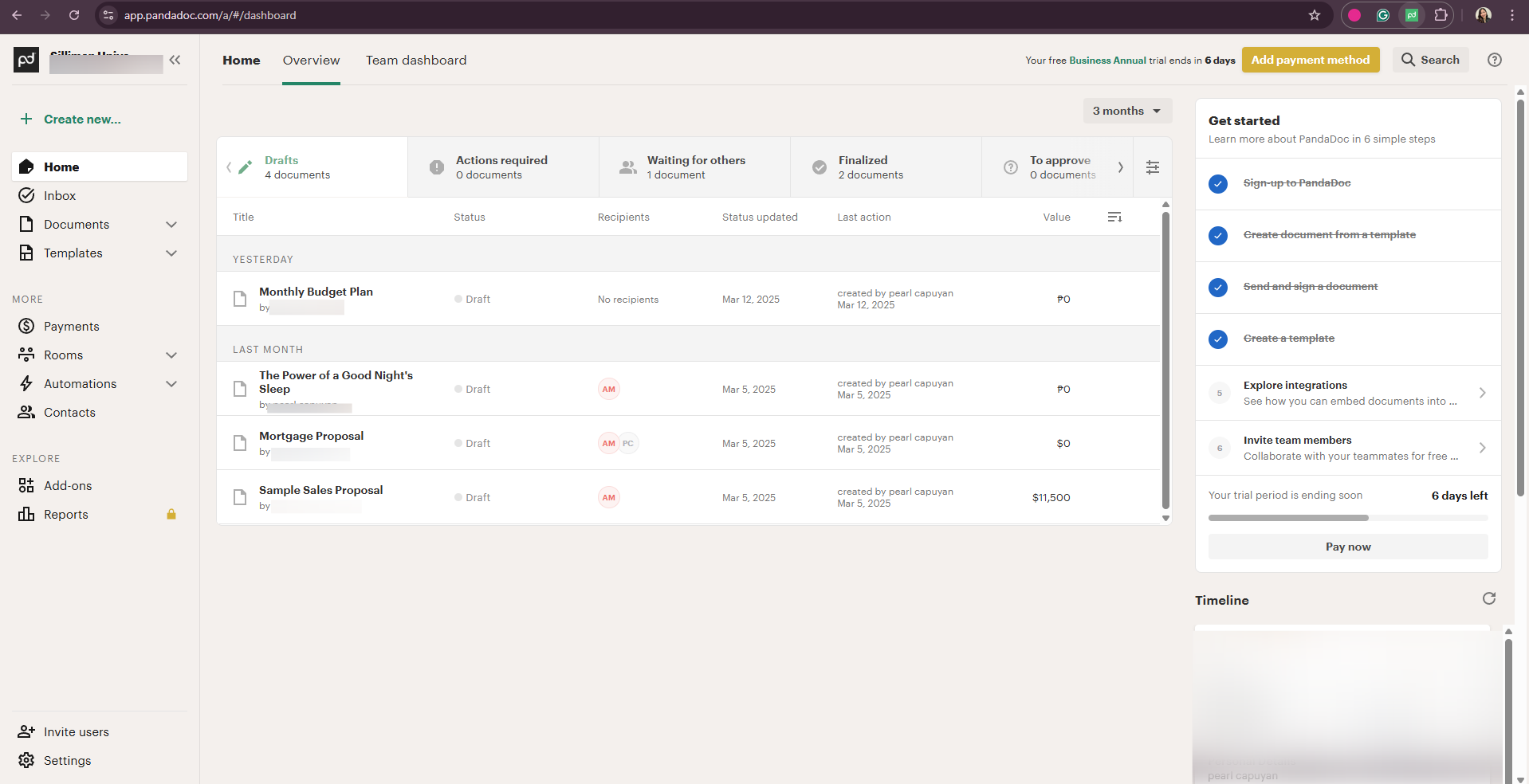Viewport: 1529px width, 784px height.
Task: Bookmark this page with the star icon
Action: tap(1315, 15)
